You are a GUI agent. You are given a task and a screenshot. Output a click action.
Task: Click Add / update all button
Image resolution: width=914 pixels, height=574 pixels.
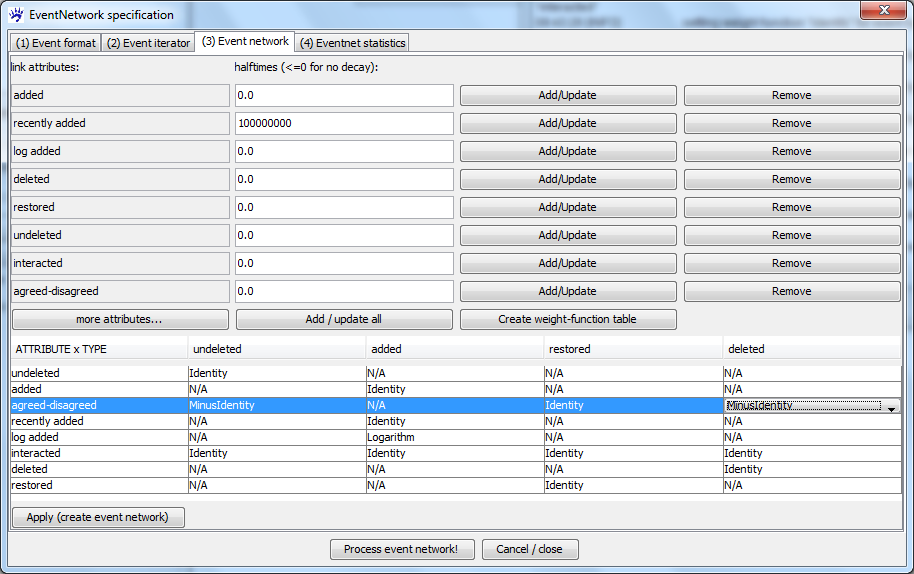coord(344,319)
